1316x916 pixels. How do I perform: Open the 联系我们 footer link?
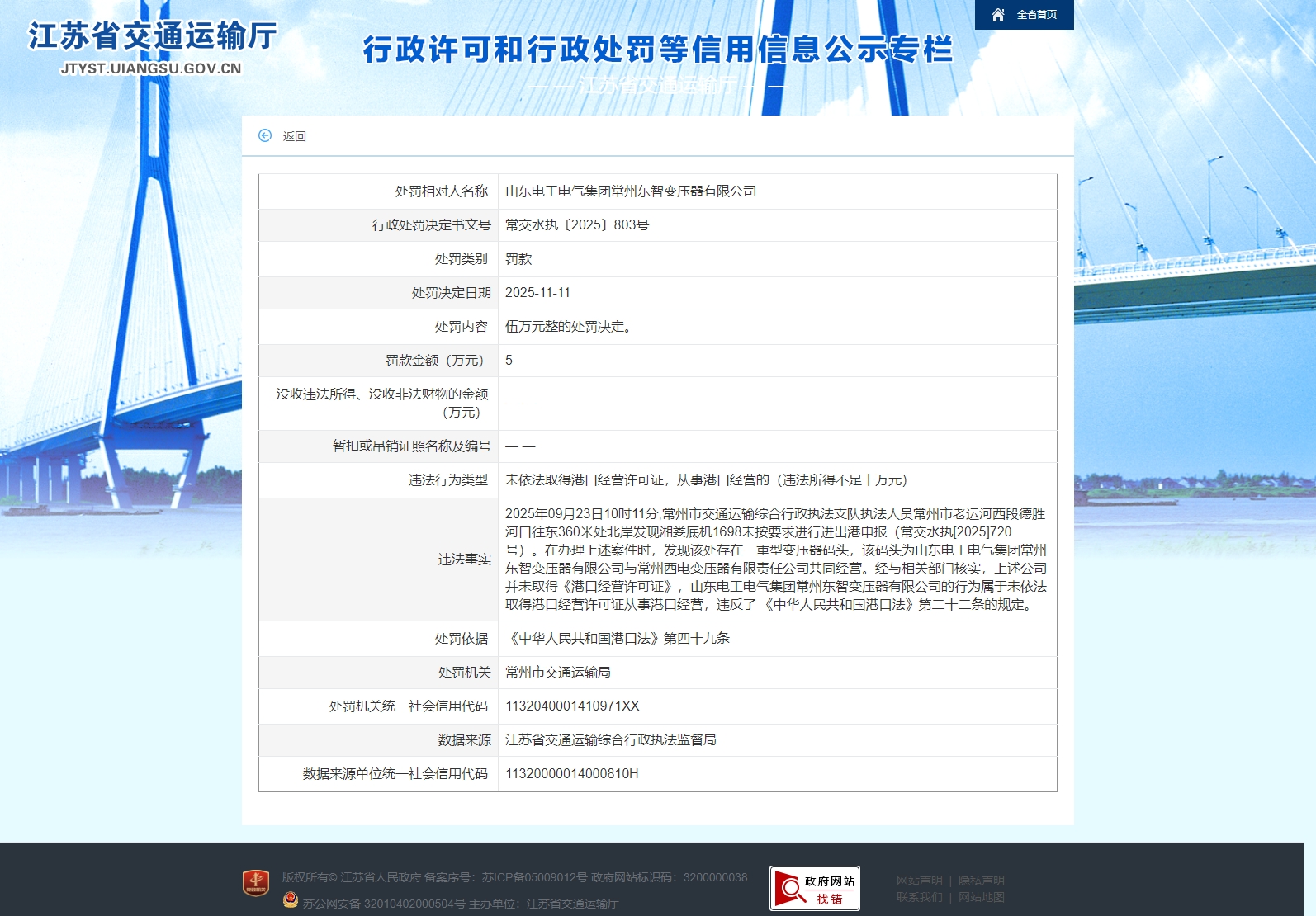(x=919, y=897)
